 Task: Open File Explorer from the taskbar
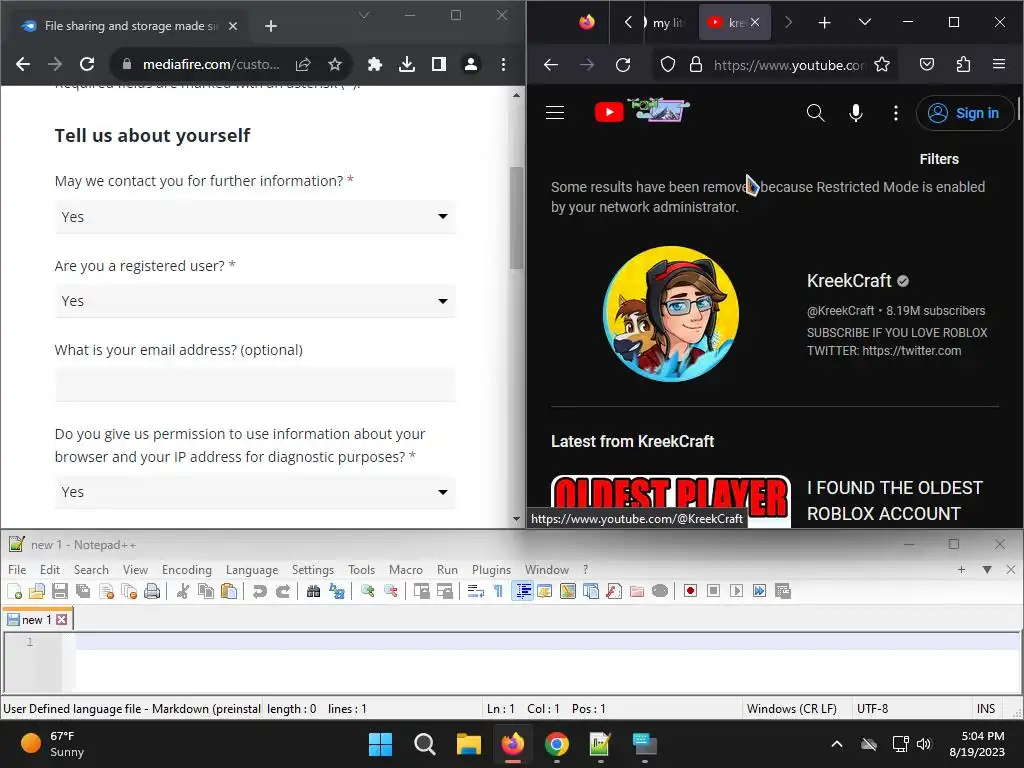tap(468, 744)
